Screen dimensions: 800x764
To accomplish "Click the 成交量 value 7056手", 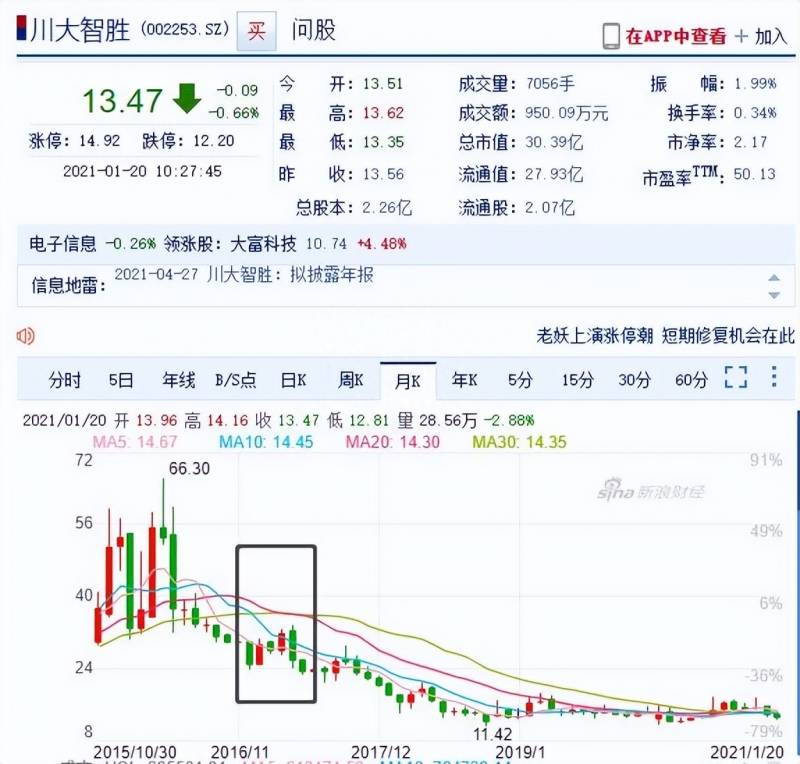I will pos(550,83).
